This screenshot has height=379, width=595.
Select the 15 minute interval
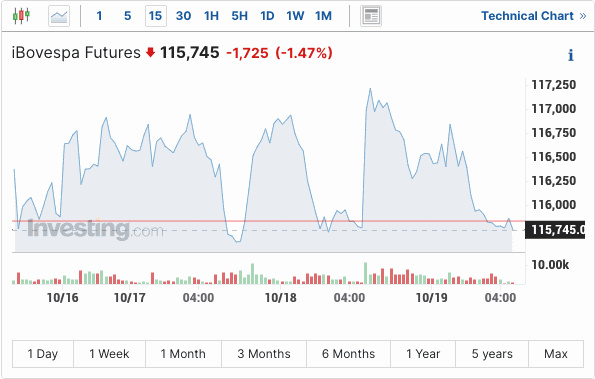(156, 16)
